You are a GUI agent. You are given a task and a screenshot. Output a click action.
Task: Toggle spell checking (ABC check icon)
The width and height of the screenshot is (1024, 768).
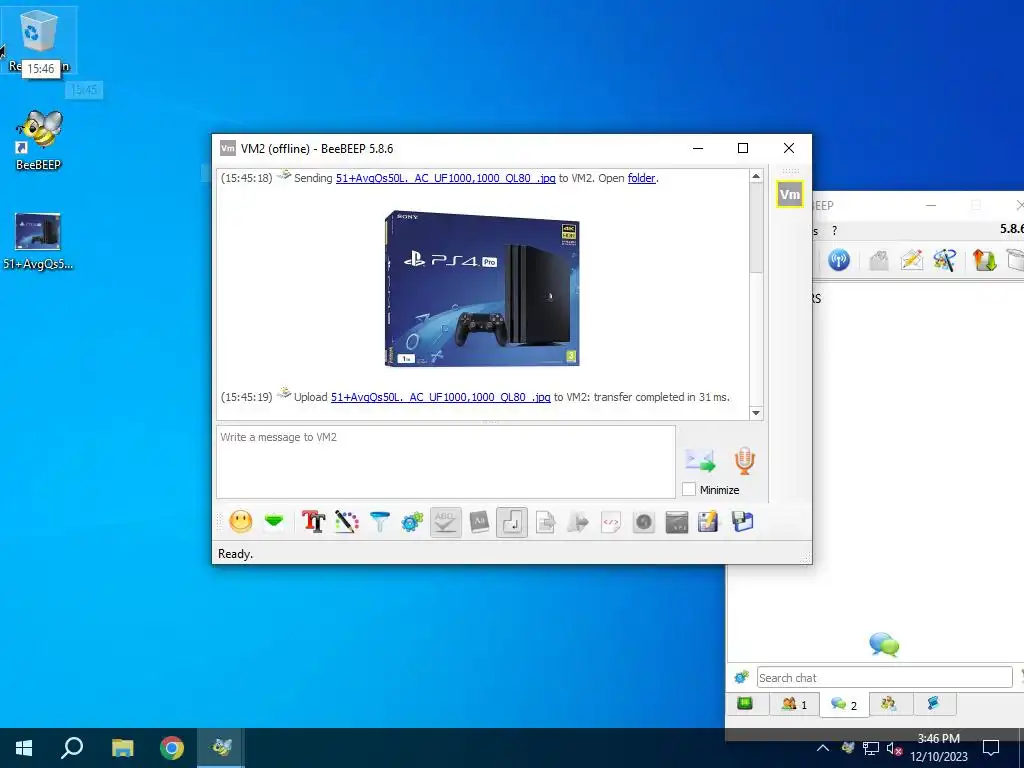(x=445, y=522)
